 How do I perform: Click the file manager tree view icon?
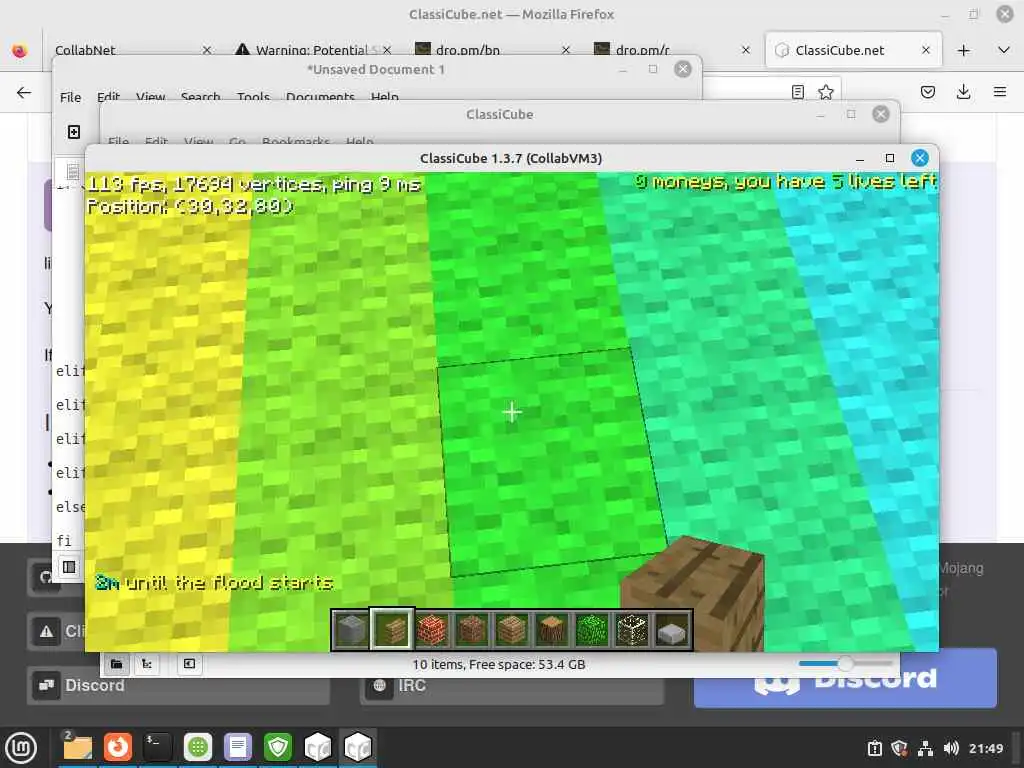click(147, 664)
